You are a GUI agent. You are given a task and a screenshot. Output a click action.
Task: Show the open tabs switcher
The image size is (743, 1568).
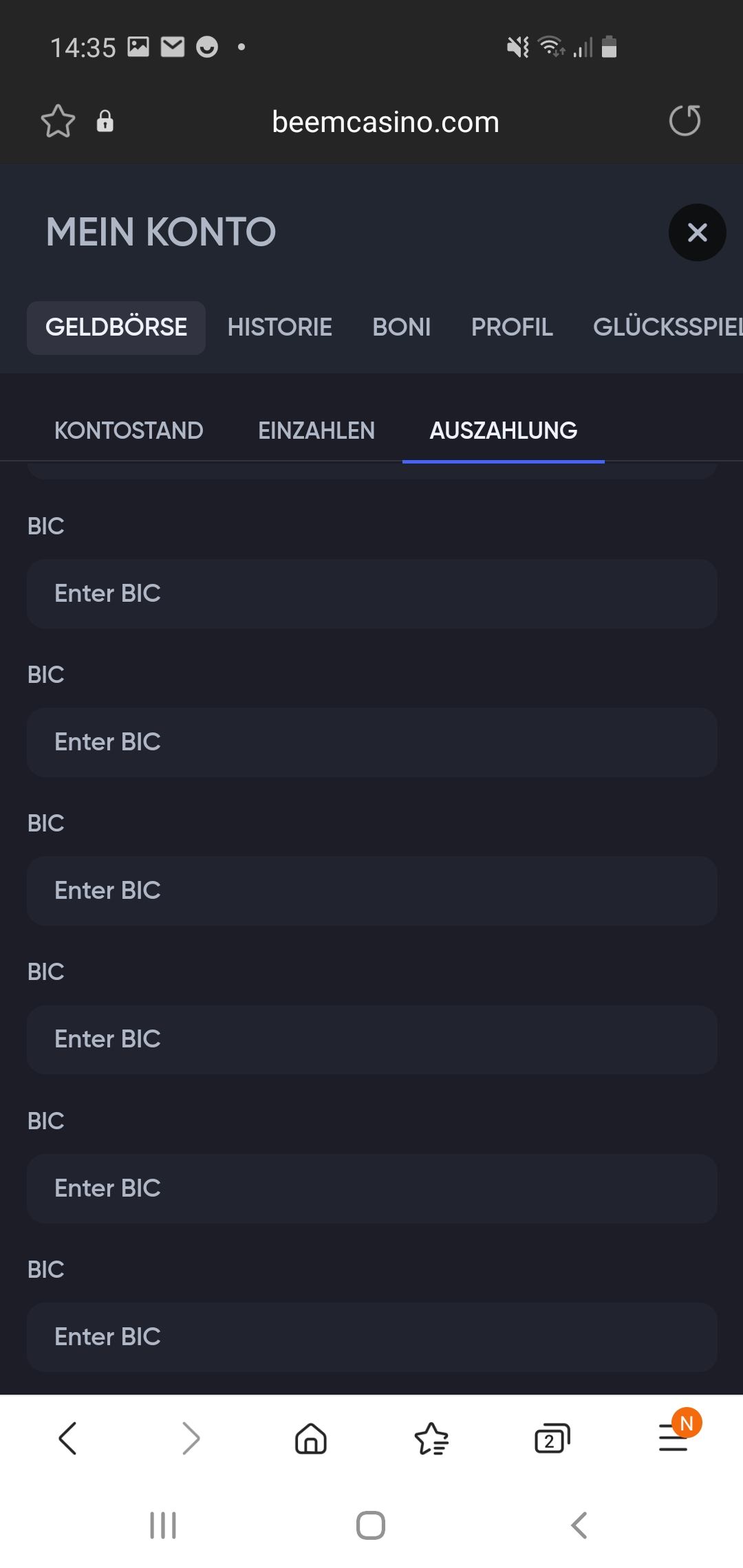pos(552,1438)
